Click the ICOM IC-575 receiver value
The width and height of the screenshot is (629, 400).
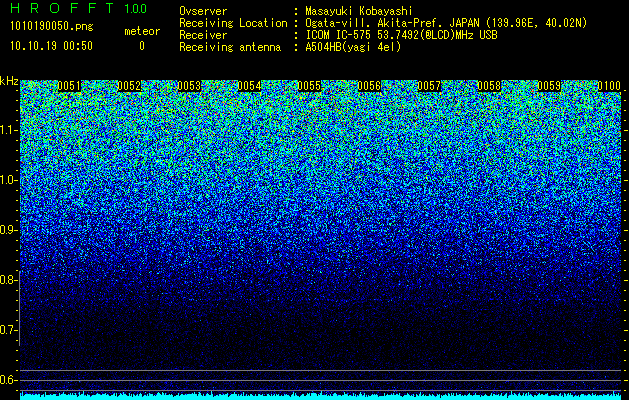tap(401, 35)
